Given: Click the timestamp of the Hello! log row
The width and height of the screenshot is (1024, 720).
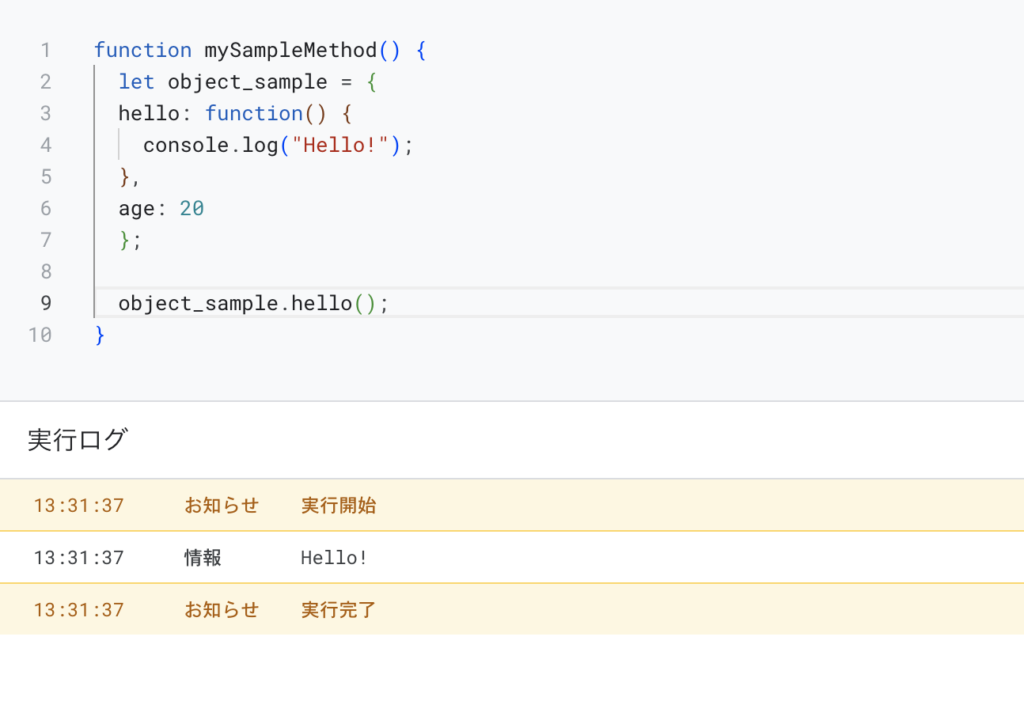Looking at the screenshot, I should pos(78,558).
